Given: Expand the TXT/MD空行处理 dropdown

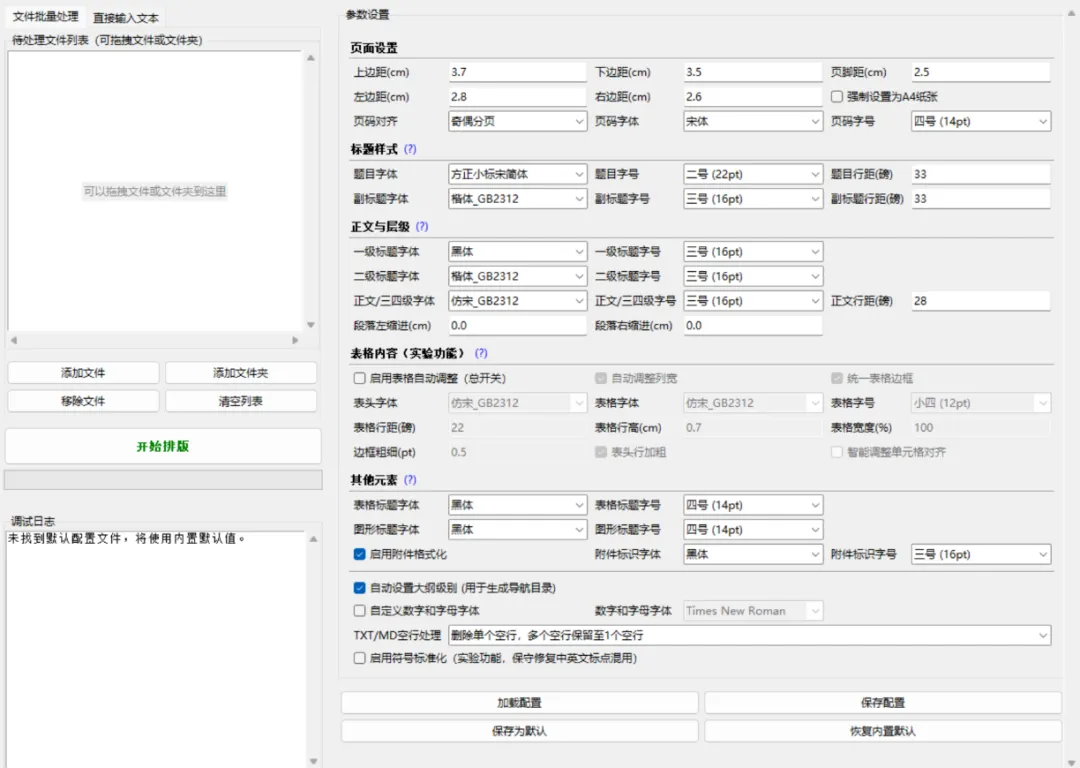Looking at the screenshot, I should tap(749, 635).
